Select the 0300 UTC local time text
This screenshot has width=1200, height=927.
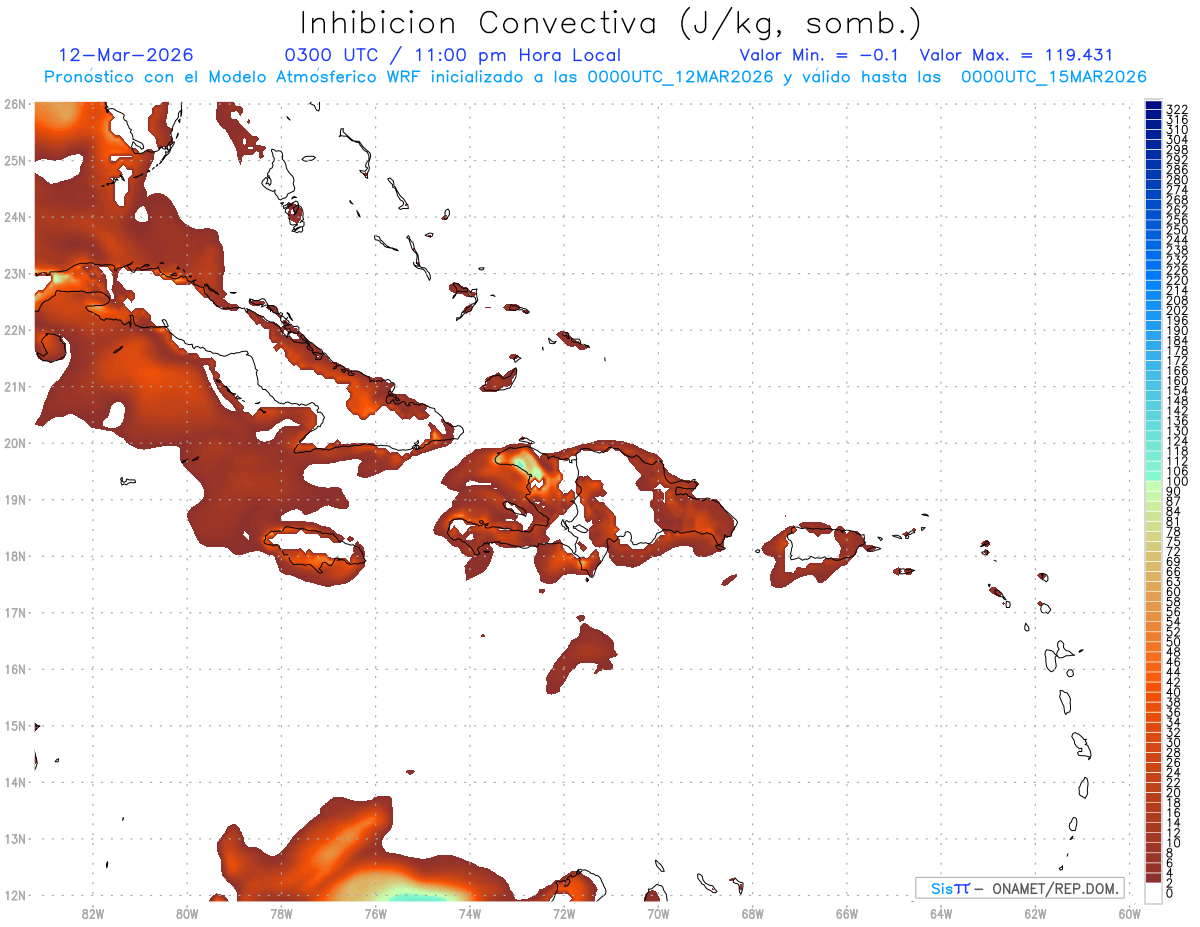click(x=453, y=55)
